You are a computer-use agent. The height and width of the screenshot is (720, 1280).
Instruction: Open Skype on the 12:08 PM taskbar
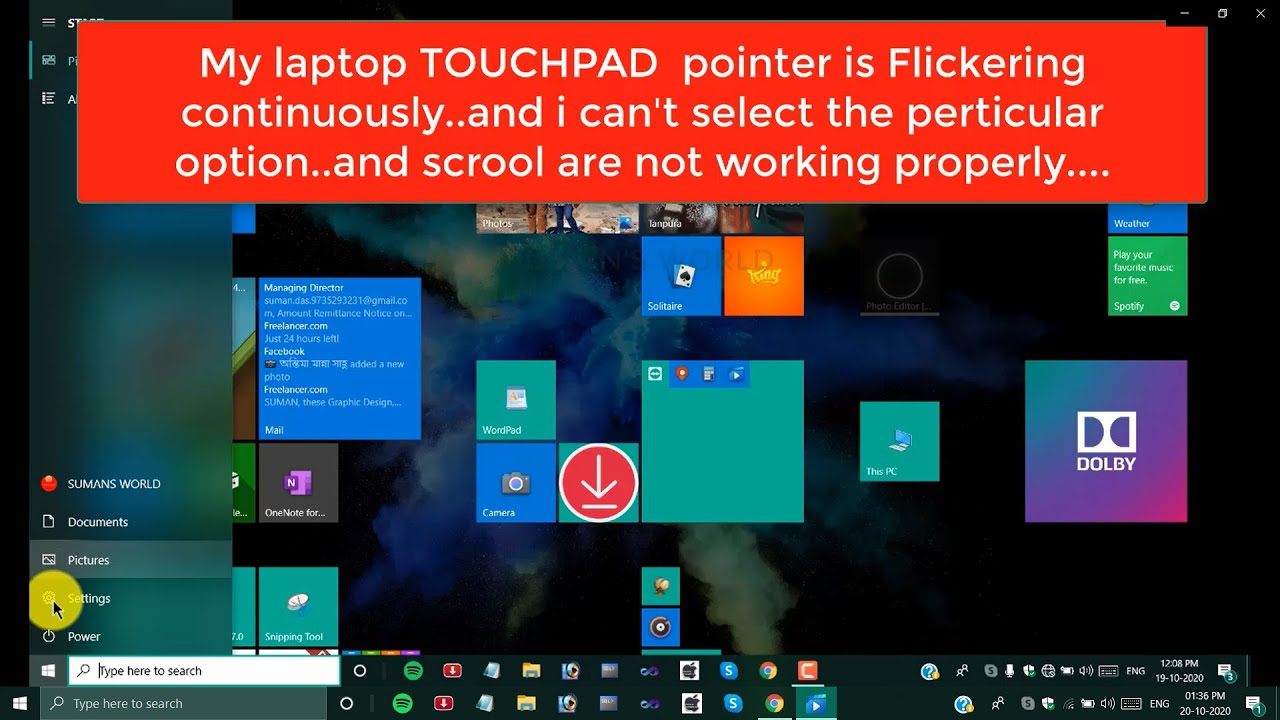[x=729, y=671]
